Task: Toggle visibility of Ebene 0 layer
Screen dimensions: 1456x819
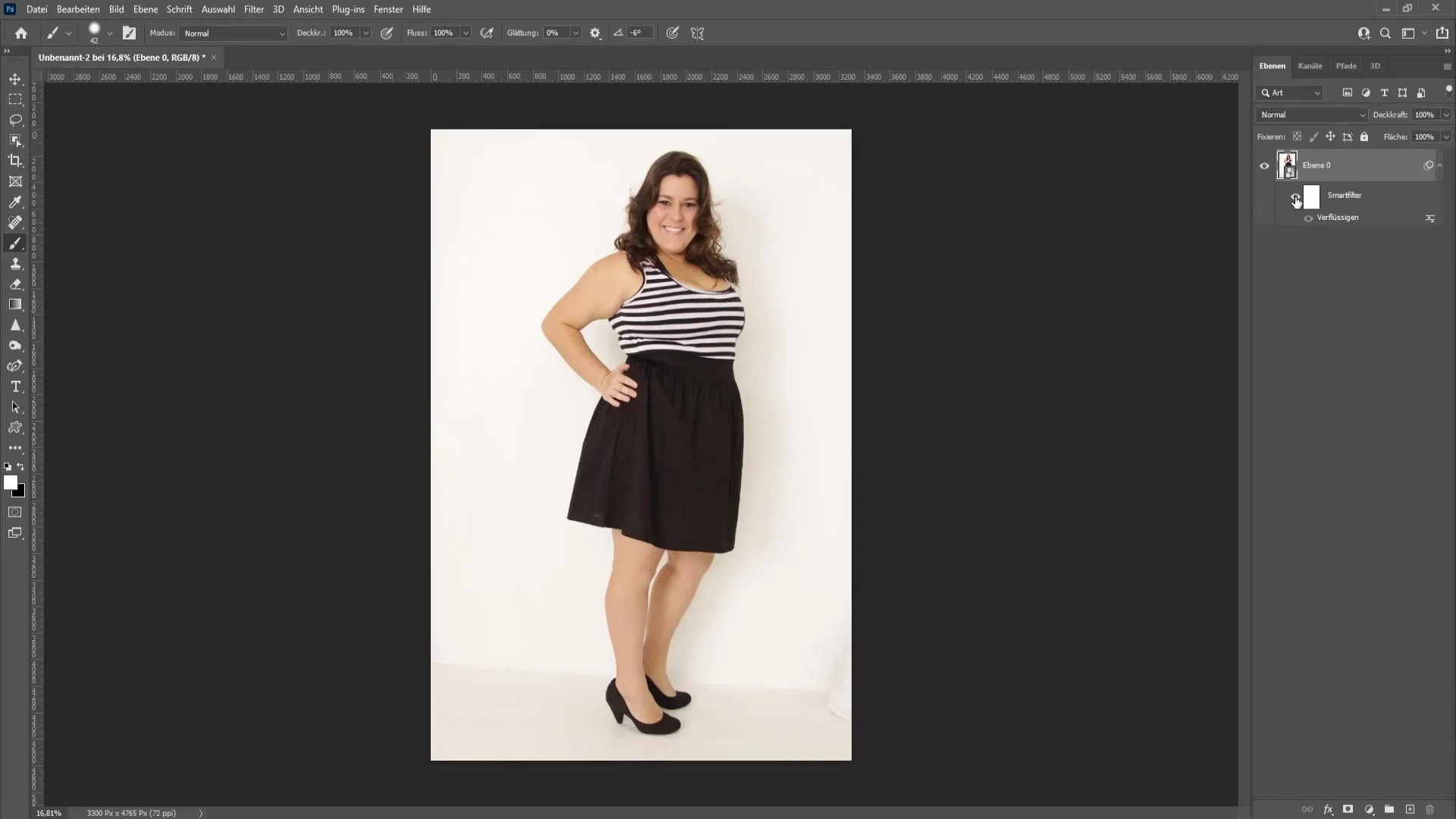Action: point(1264,164)
